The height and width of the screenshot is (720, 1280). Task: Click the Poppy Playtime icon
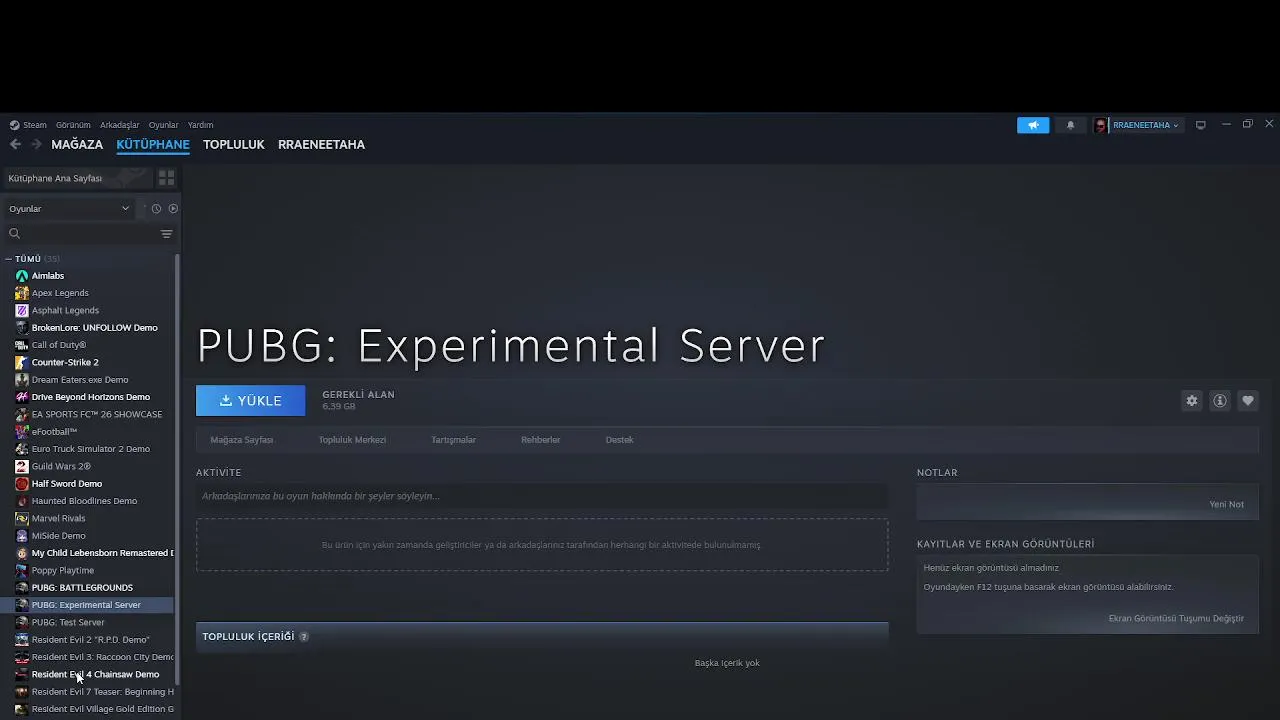[x=22, y=570]
